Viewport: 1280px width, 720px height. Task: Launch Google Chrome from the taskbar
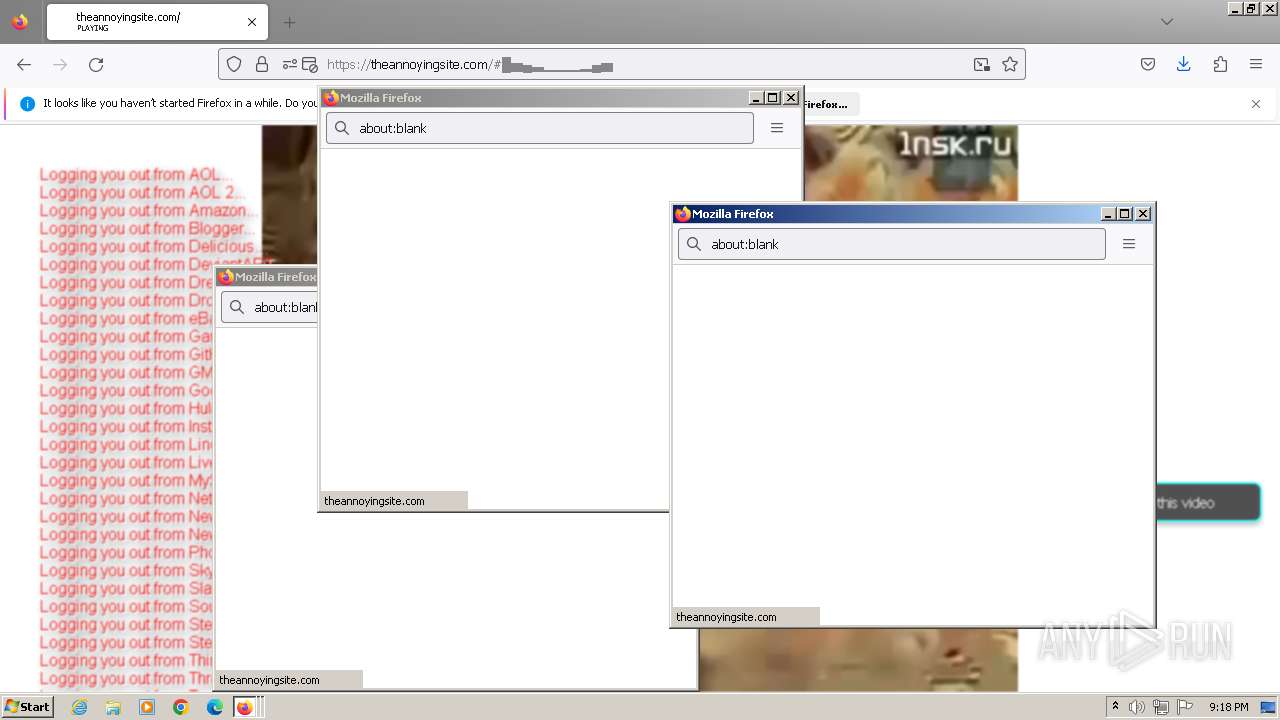181,707
